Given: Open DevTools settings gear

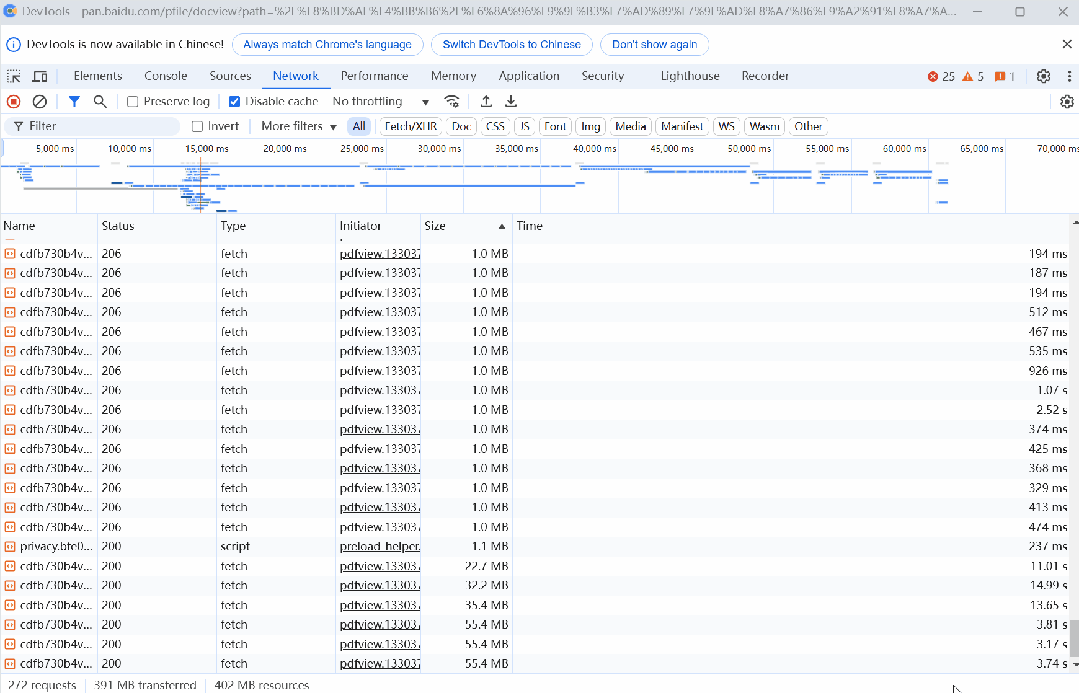Looking at the screenshot, I should click(1043, 76).
